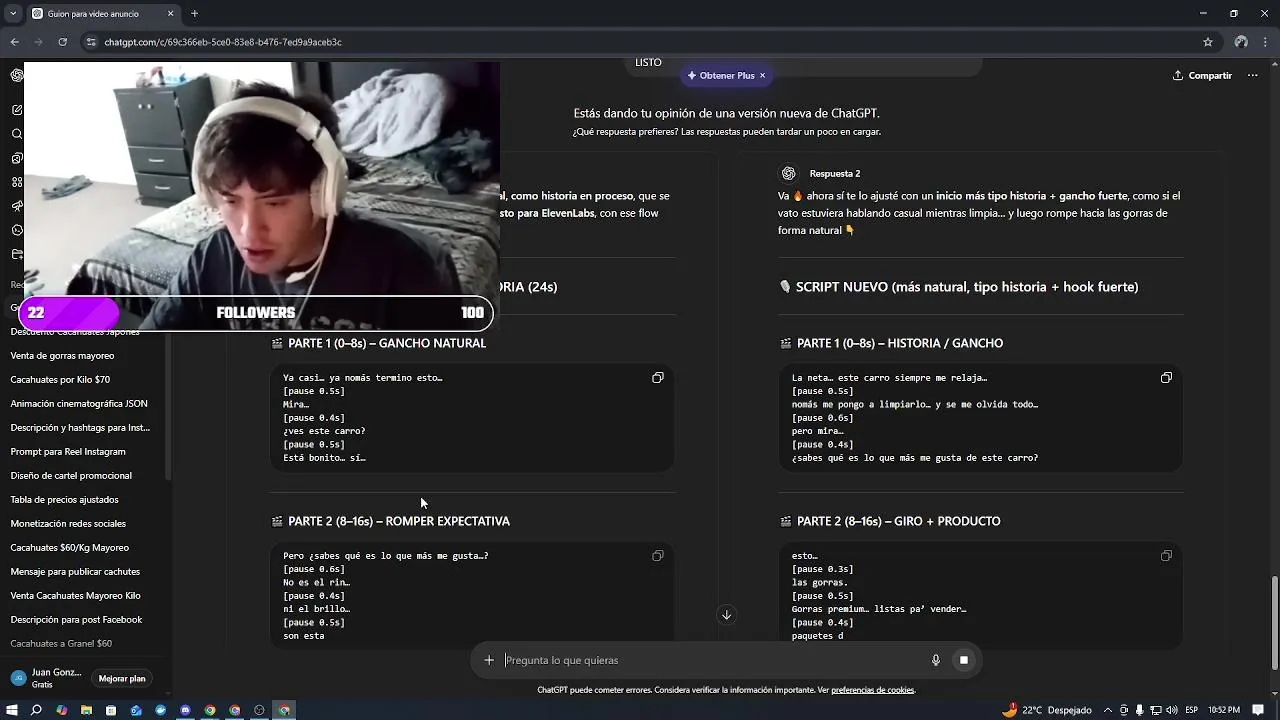Copy the PARTE 1 HISTORIA / GANCHO code block
1280x720 pixels.
tap(1166, 378)
